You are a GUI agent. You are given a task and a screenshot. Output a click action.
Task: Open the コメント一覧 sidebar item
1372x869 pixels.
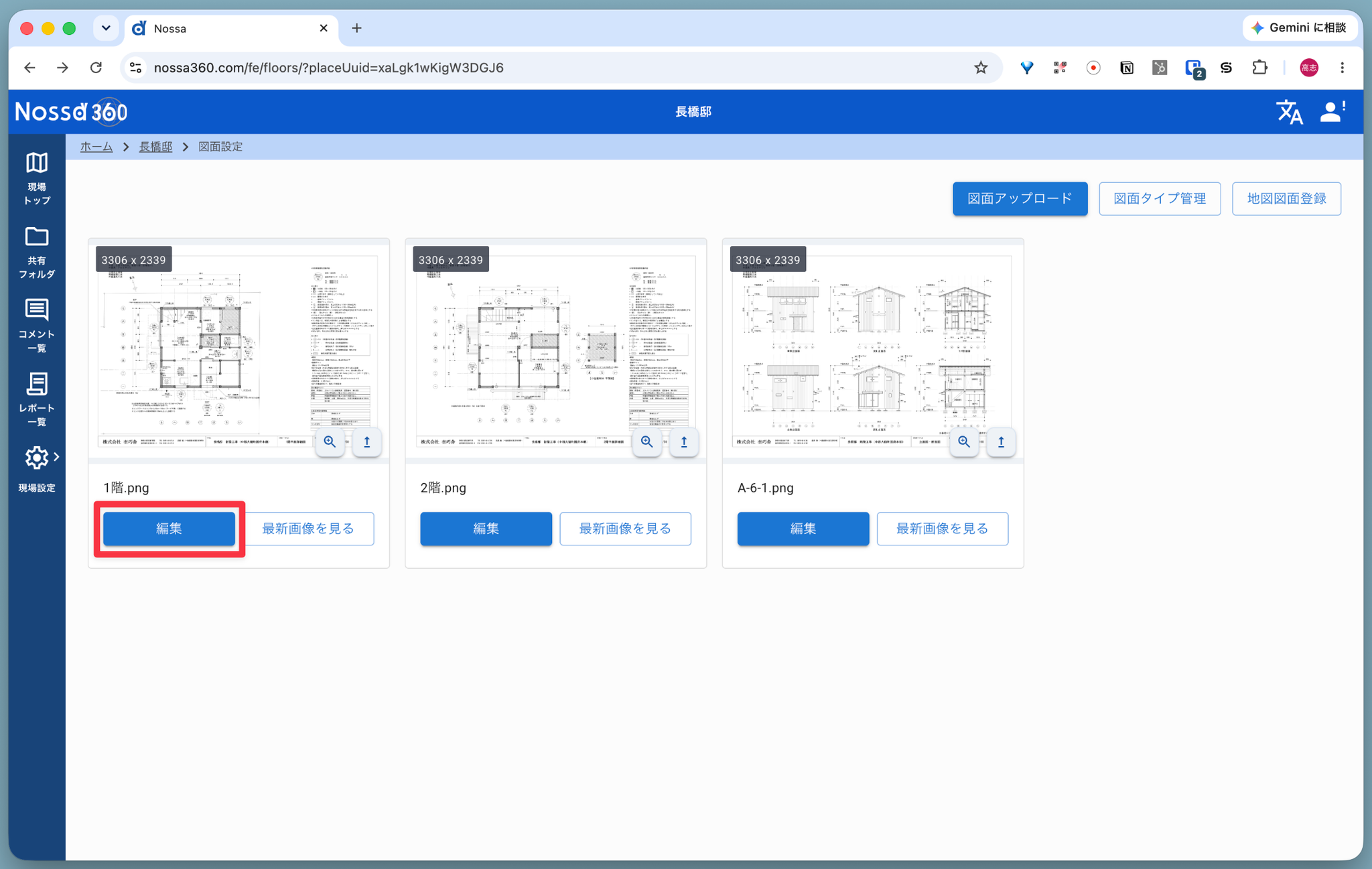37,326
